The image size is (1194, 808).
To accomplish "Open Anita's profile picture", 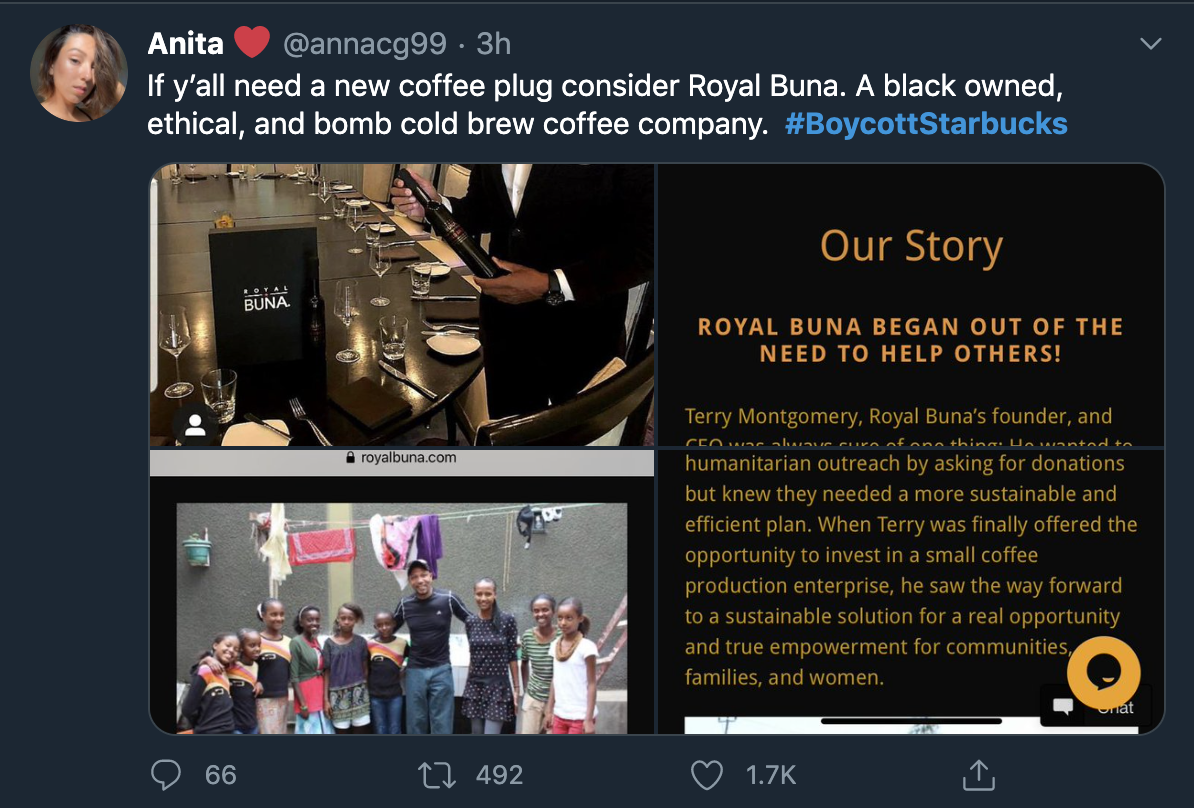I will pyautogui.click(x=79, y=73).
